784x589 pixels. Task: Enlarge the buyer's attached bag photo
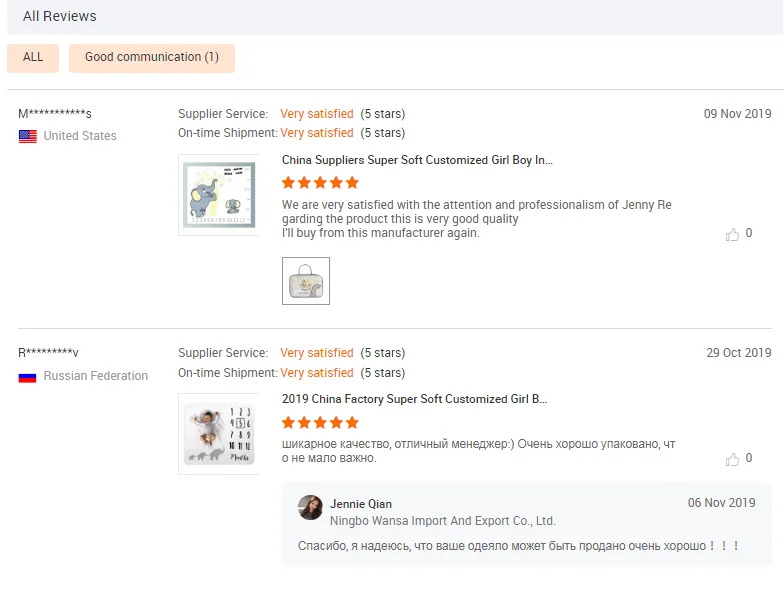coord(306,281)
